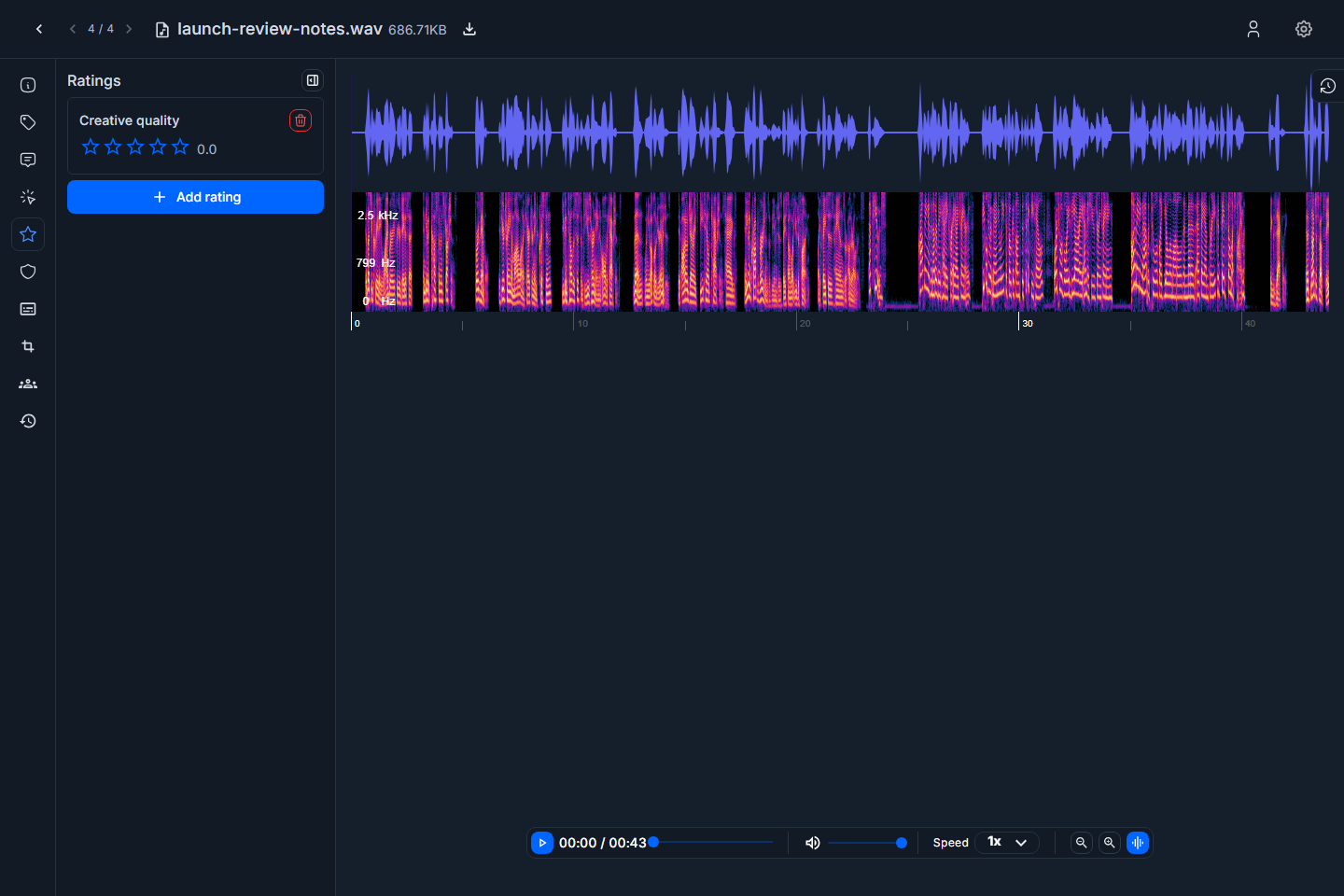Click the 40 second timeline marker

(x=1250, y=324)
